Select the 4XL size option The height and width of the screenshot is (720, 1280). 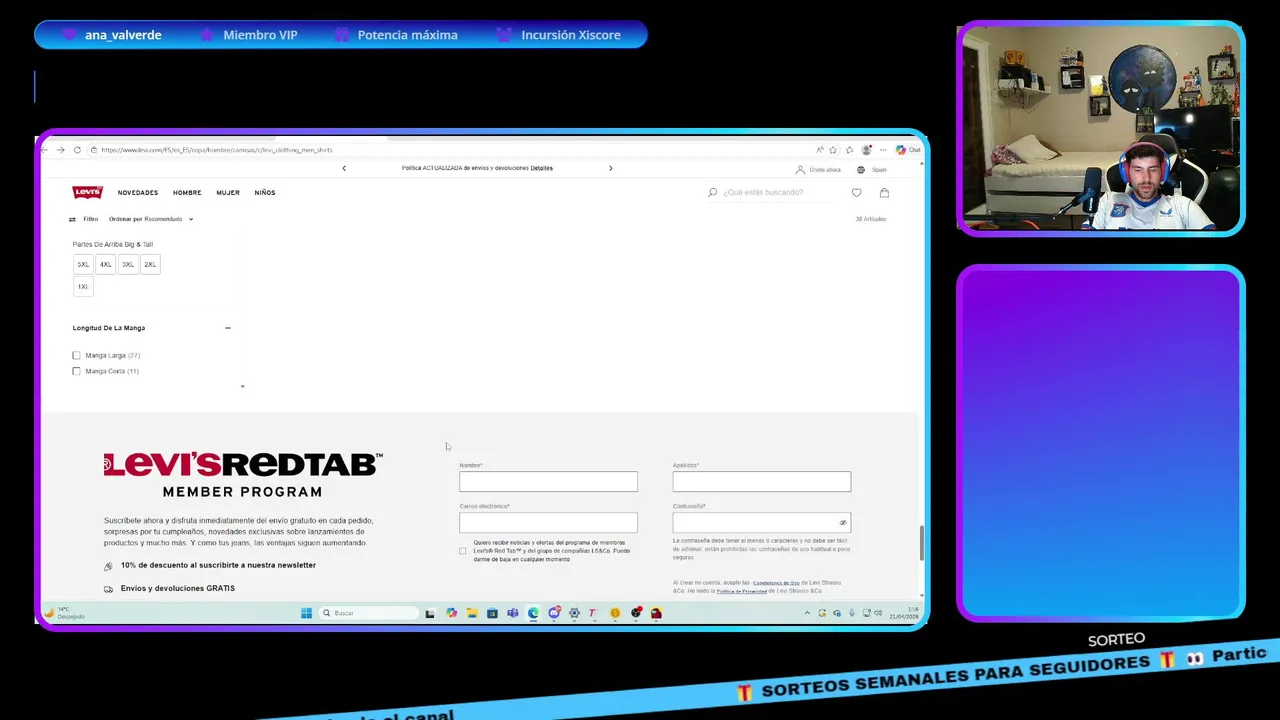coord(105,264)
